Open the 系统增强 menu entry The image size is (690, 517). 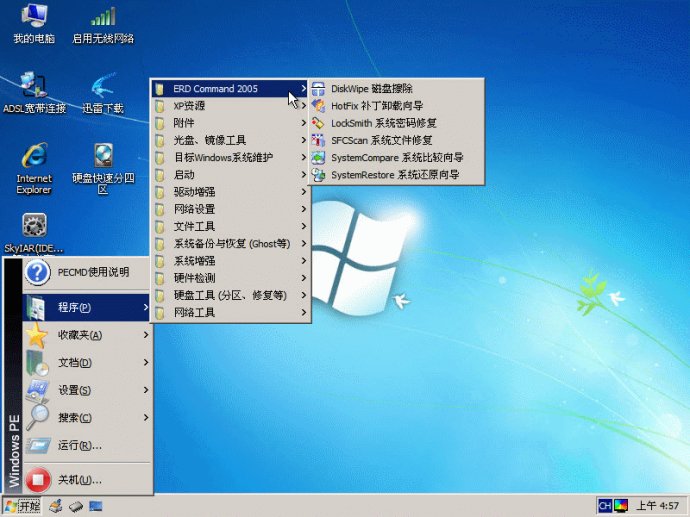click(x=231, y=260)
